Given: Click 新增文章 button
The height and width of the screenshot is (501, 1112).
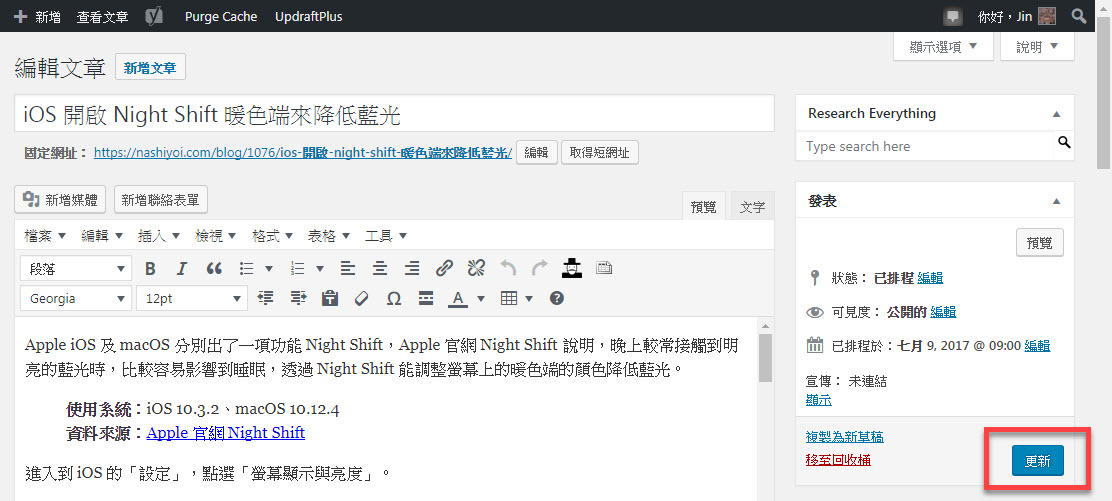Looking at the screenshot, I should [x=150, y=68].
